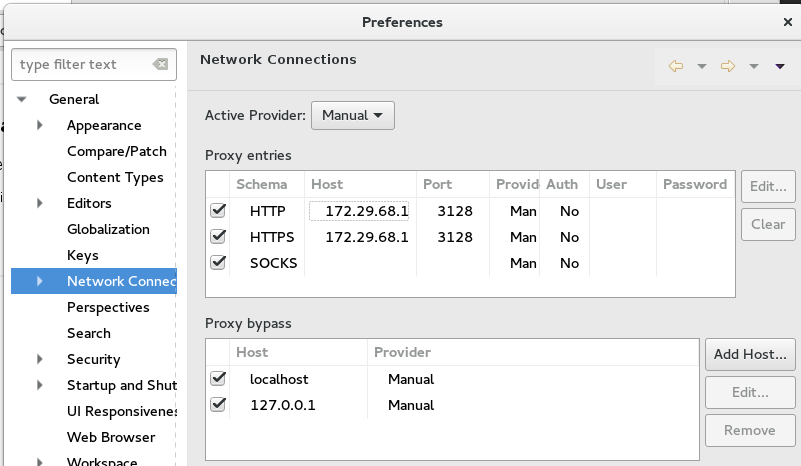
Task: Expand the Startup and Shutdown node
Action: click(39, 385)
